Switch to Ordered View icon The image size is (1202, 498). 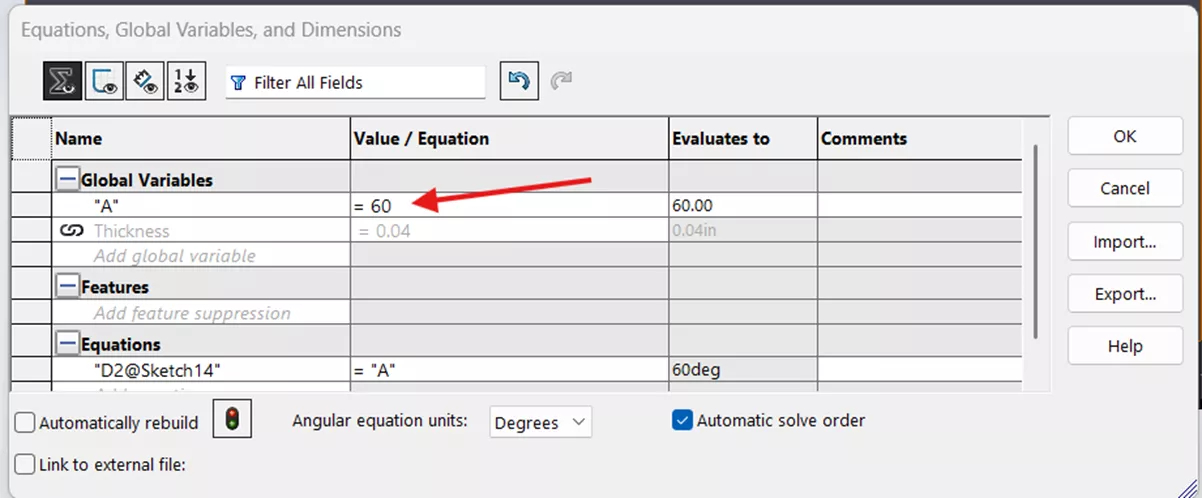[x=187, y=82]
